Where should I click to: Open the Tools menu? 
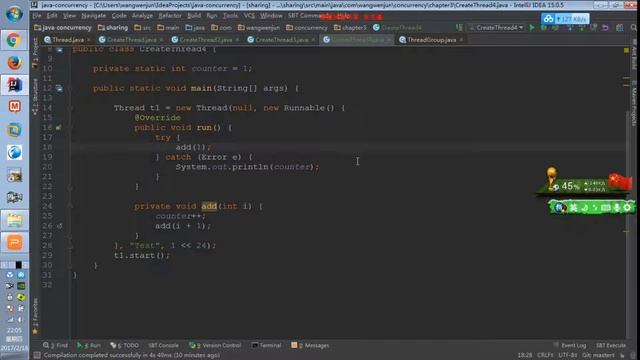230,16
